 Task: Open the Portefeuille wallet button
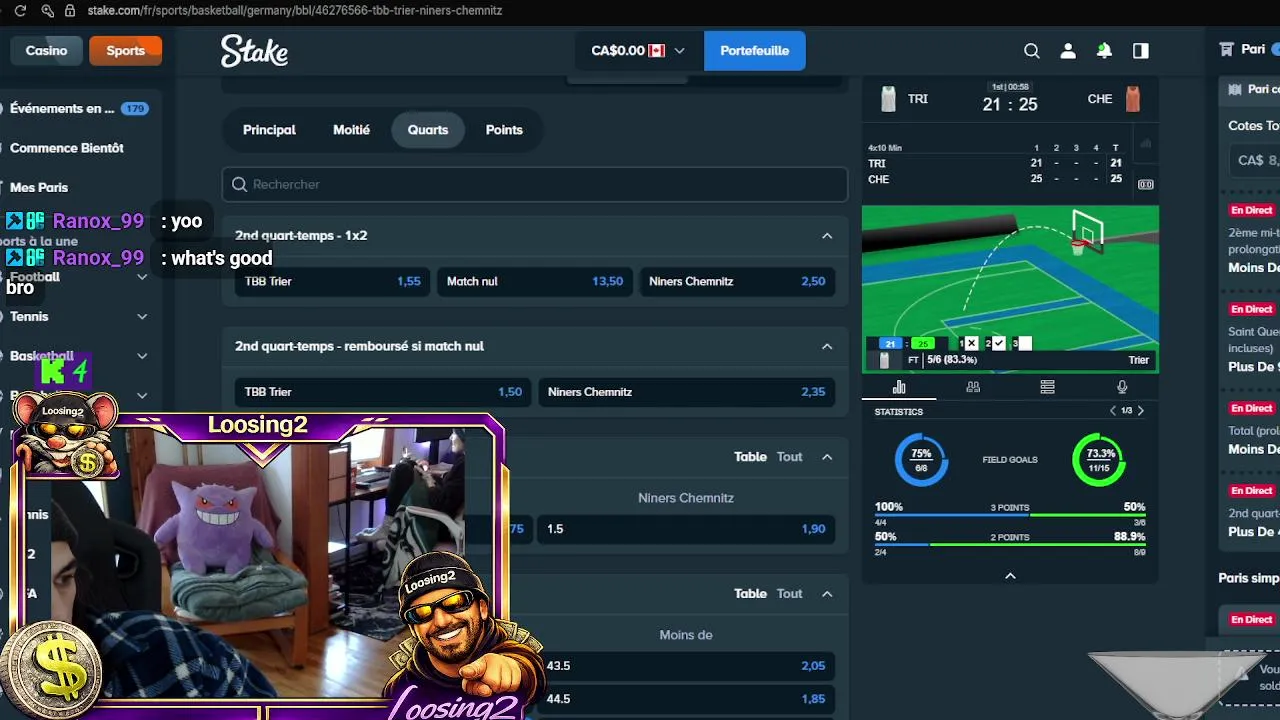[x=755, y=51]
